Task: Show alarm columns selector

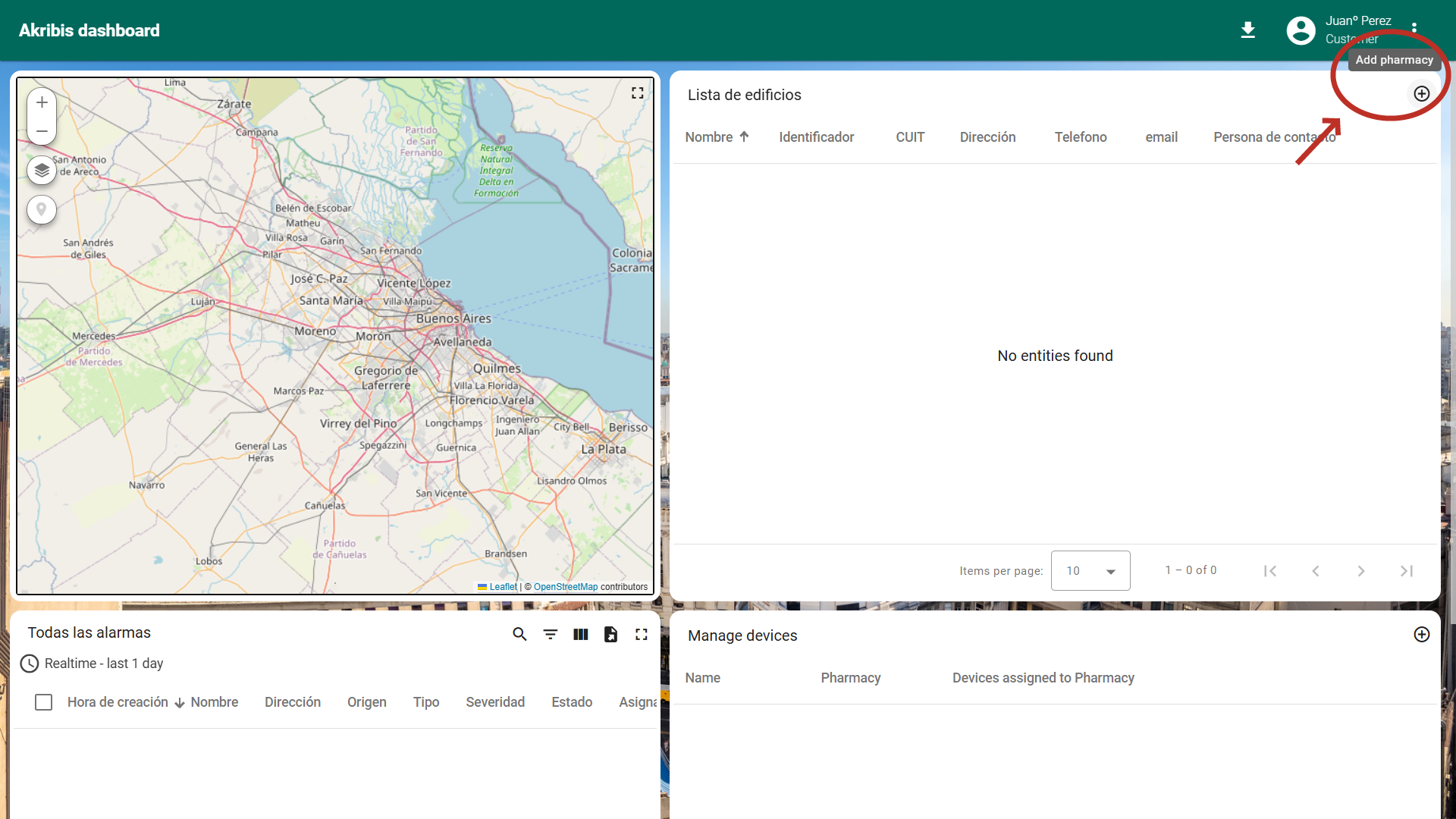Action: 581,635
